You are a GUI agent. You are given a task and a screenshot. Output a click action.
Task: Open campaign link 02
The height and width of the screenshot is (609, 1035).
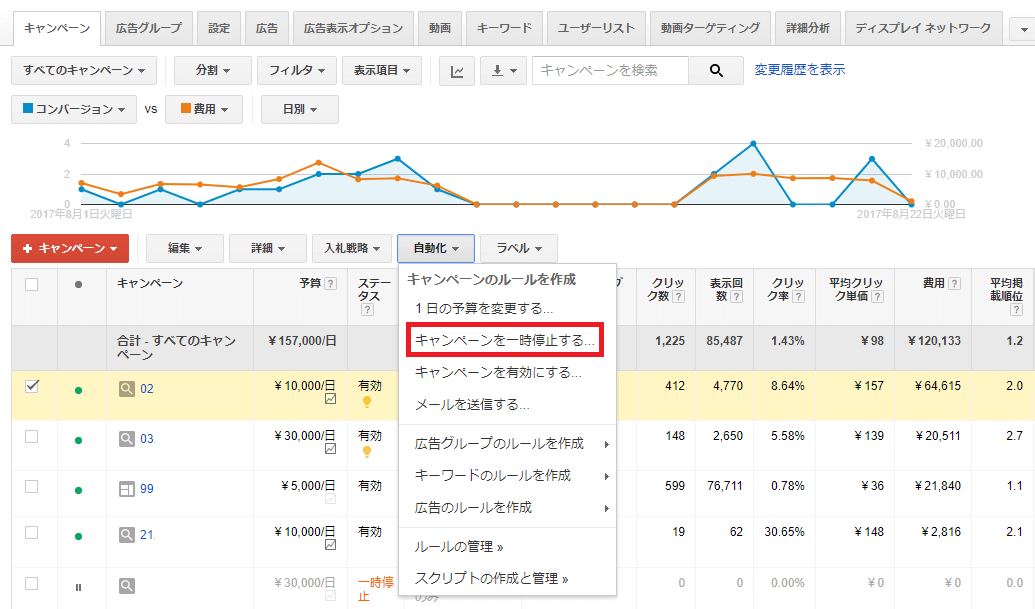[x=147, y=389]
